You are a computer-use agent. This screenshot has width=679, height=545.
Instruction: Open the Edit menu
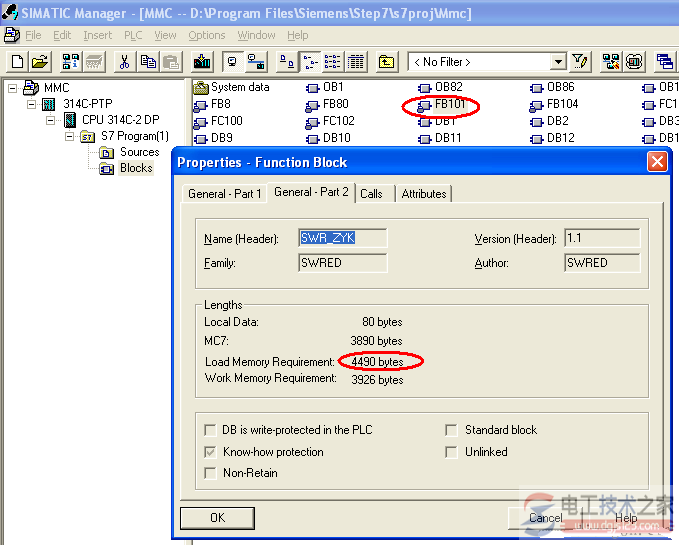(62, 35)
